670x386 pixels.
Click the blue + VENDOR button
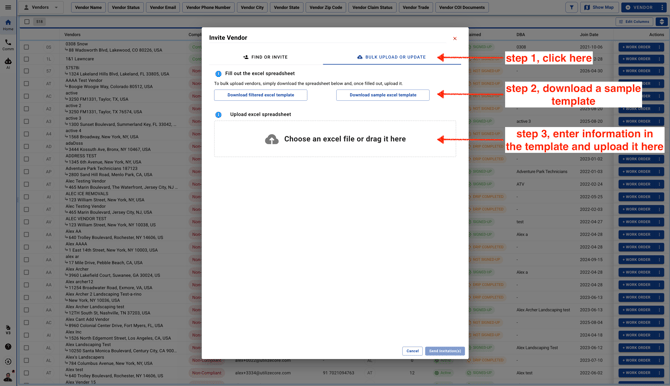[x=639, y=7]
